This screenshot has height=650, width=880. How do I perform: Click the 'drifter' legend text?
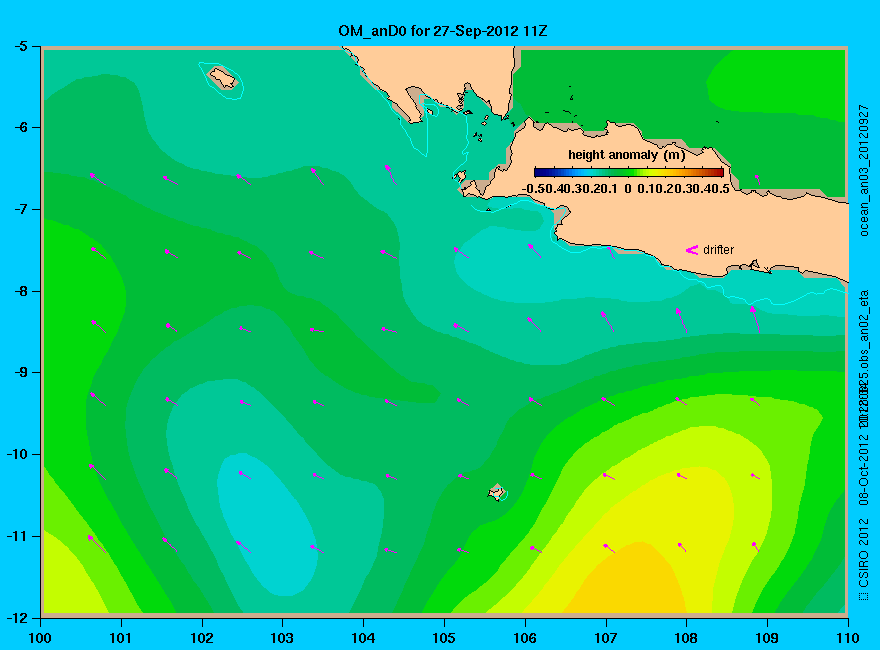718,250
